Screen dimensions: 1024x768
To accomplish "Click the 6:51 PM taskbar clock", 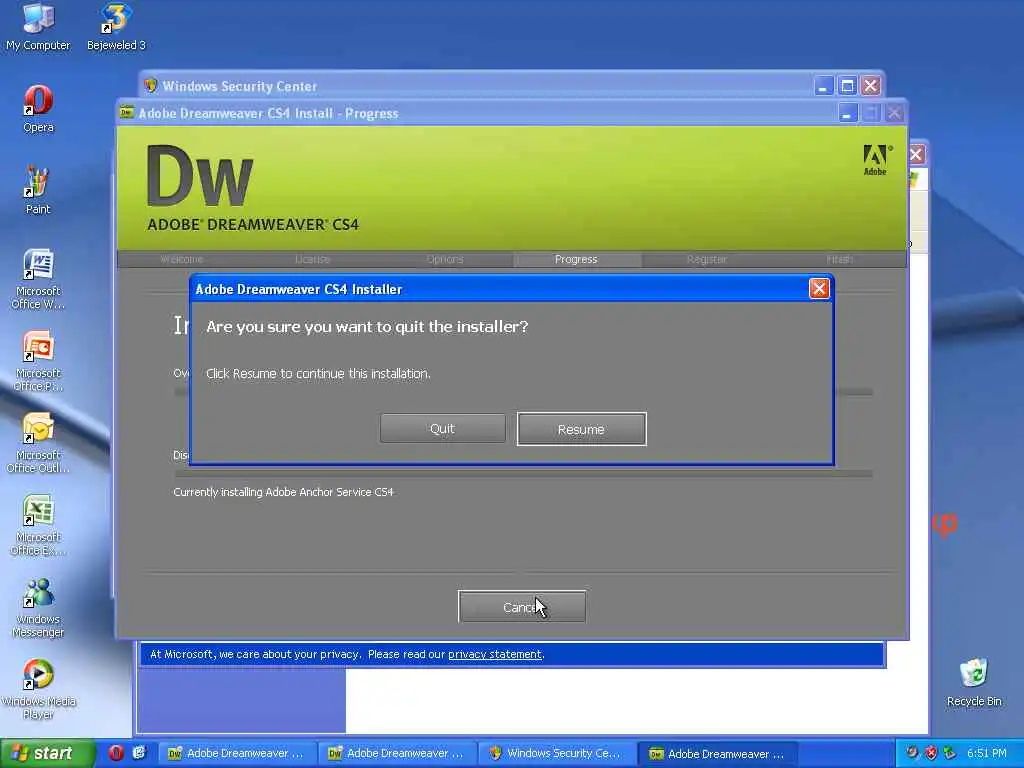I will coord(986,753).
